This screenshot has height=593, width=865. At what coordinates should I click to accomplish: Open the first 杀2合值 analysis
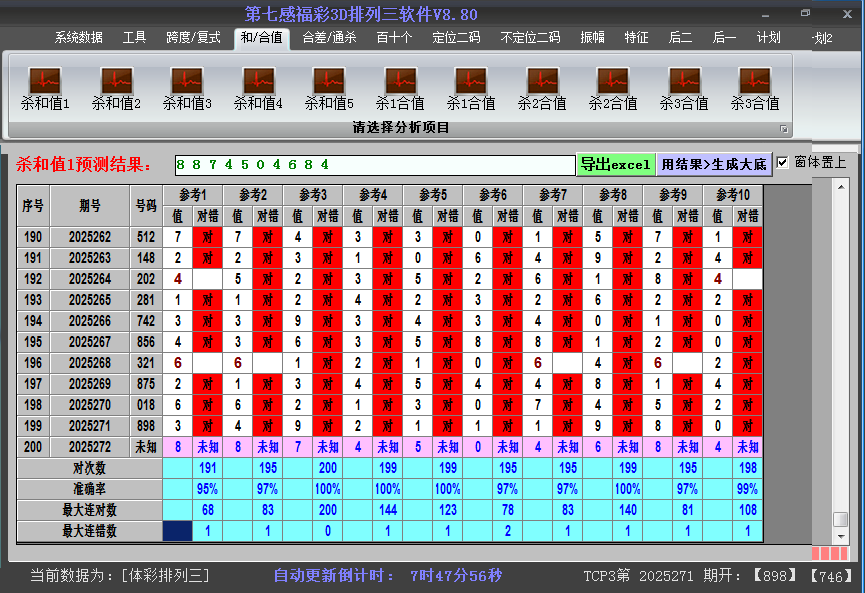click(542, 88)
